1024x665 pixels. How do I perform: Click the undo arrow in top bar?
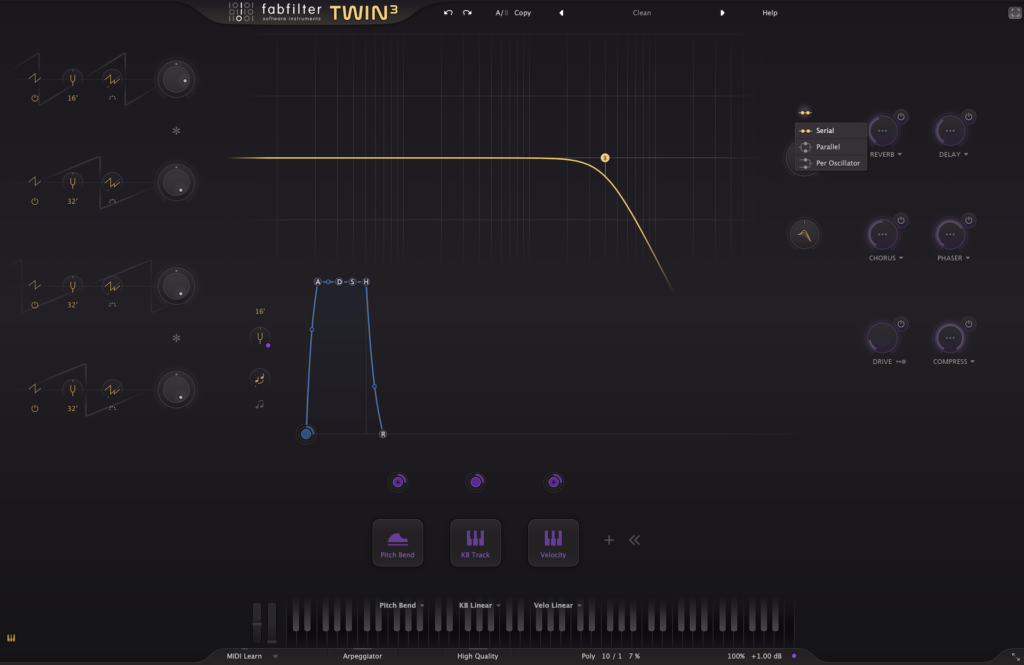coord(449,13)
